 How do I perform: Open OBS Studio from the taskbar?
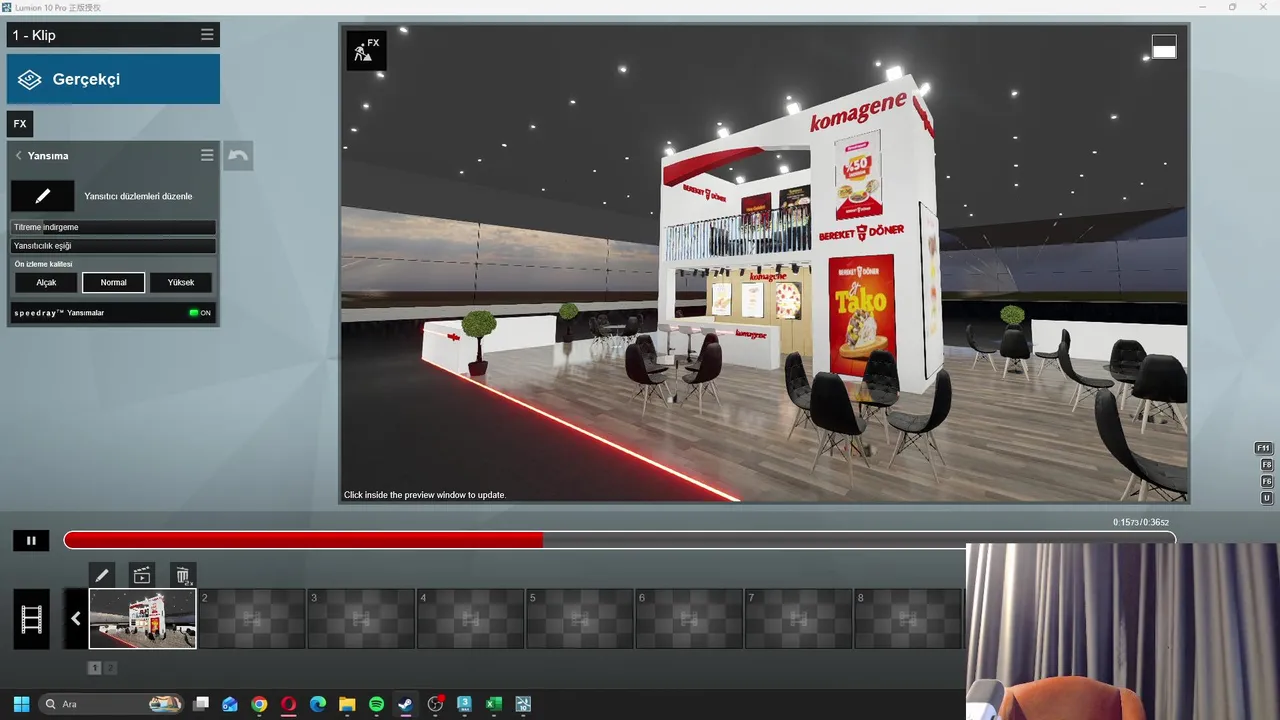[435, 704]
